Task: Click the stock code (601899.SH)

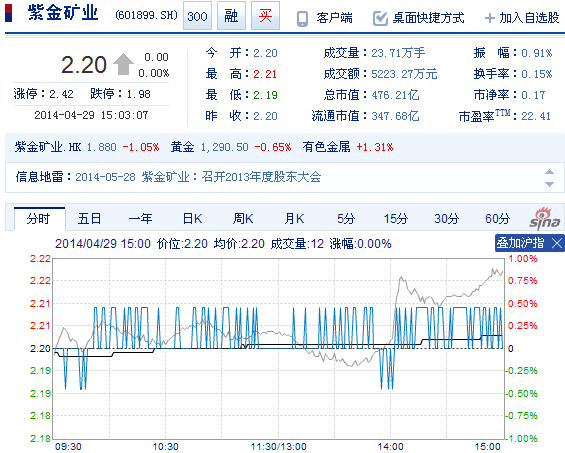Action: coord(146,15)
